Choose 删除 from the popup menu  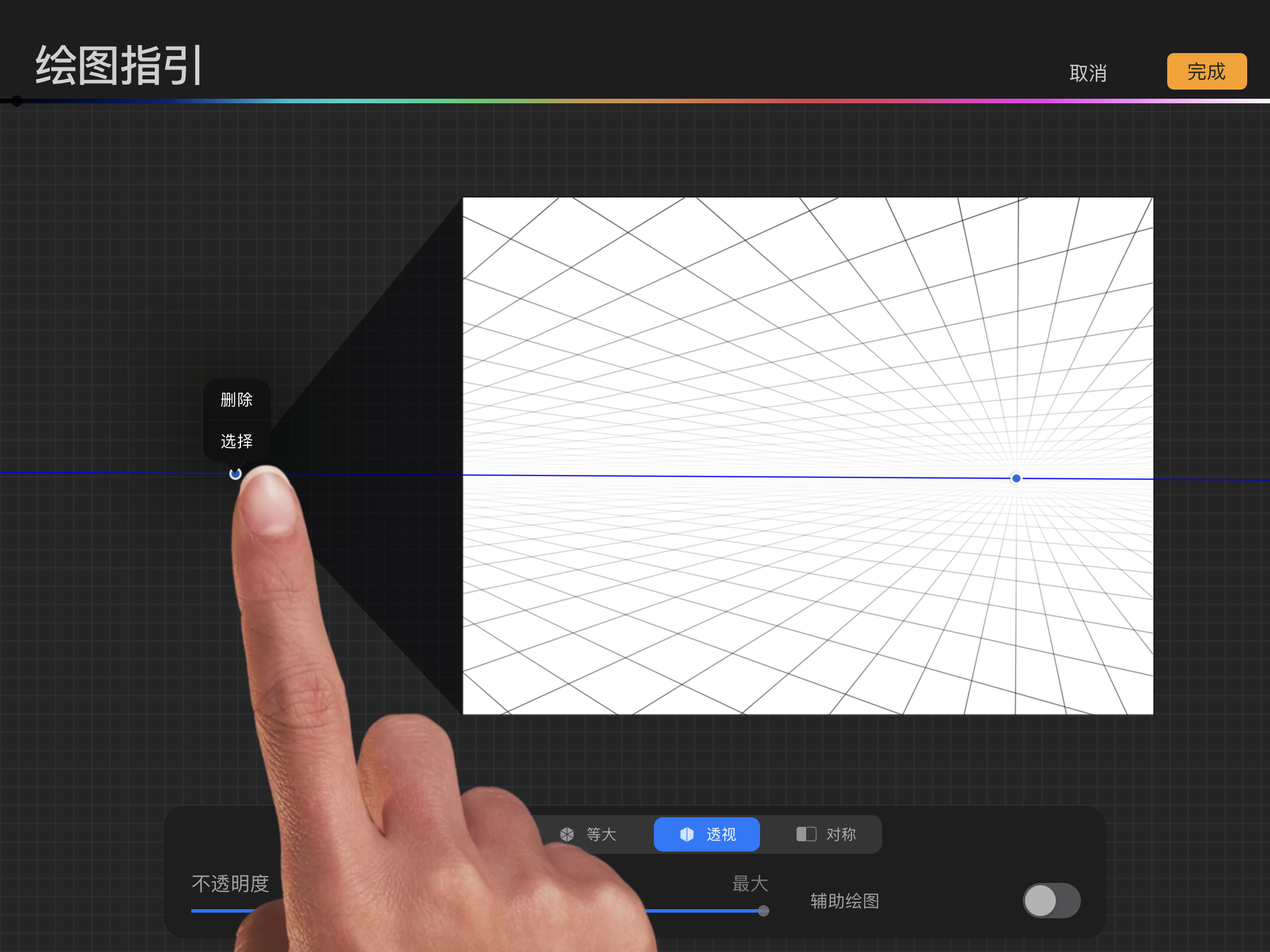pyautogui.click(x=236, y=400)
